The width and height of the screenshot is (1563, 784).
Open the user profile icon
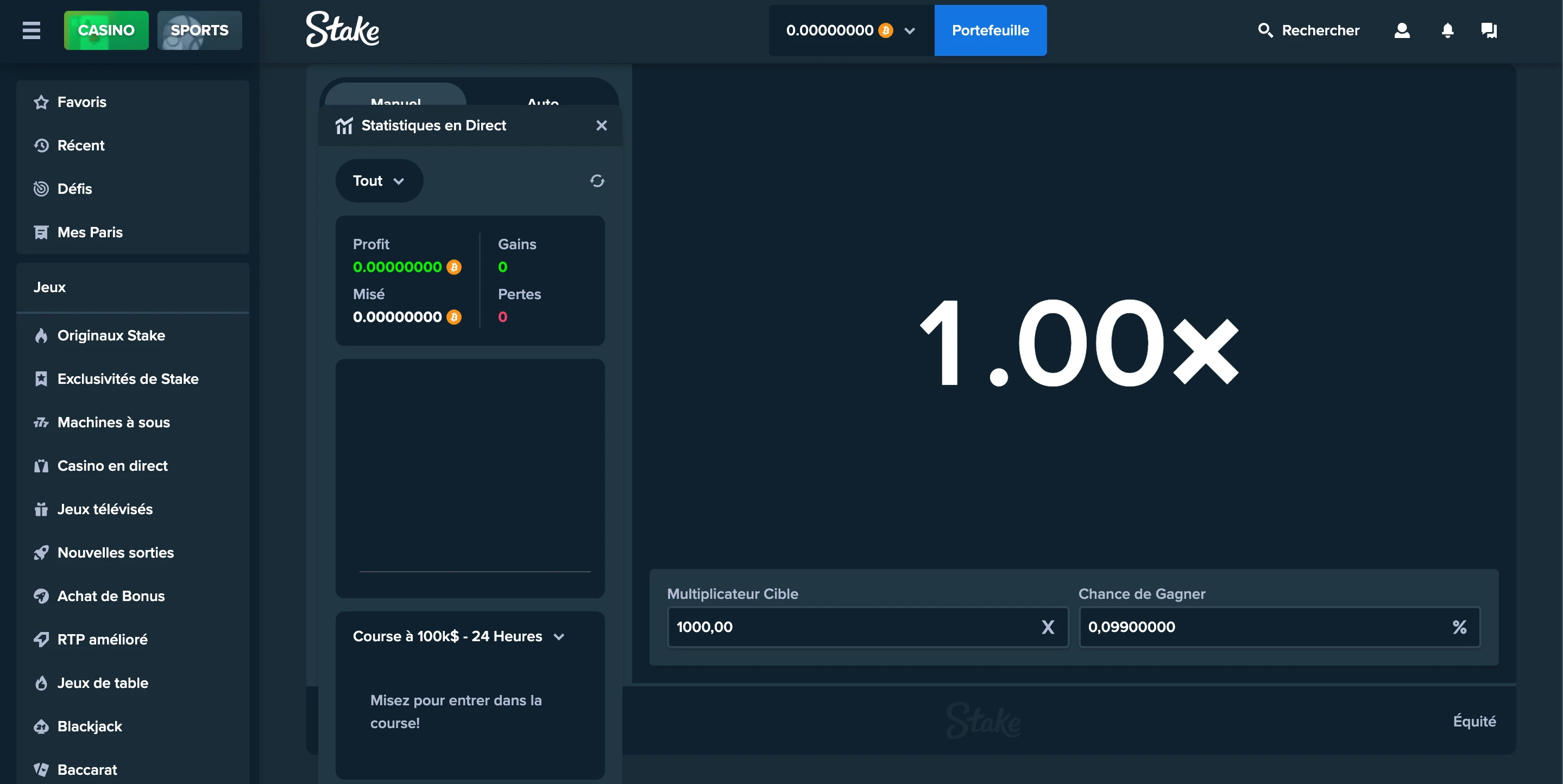1402,30
